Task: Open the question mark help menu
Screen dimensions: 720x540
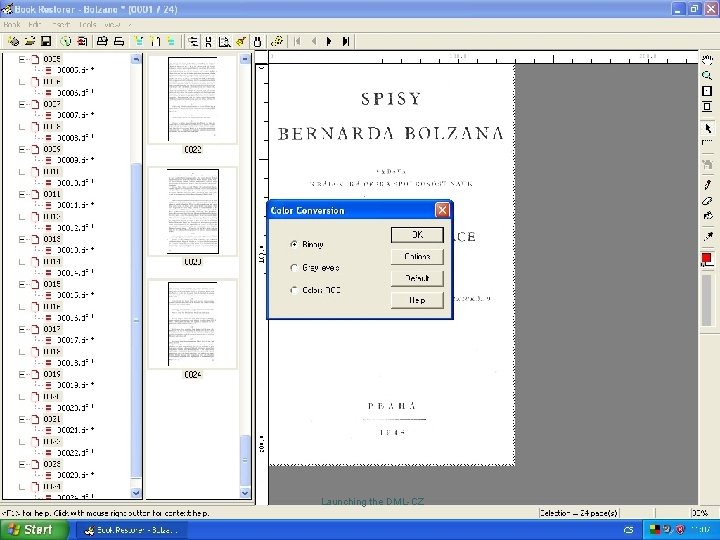Action: click(130, 25)
